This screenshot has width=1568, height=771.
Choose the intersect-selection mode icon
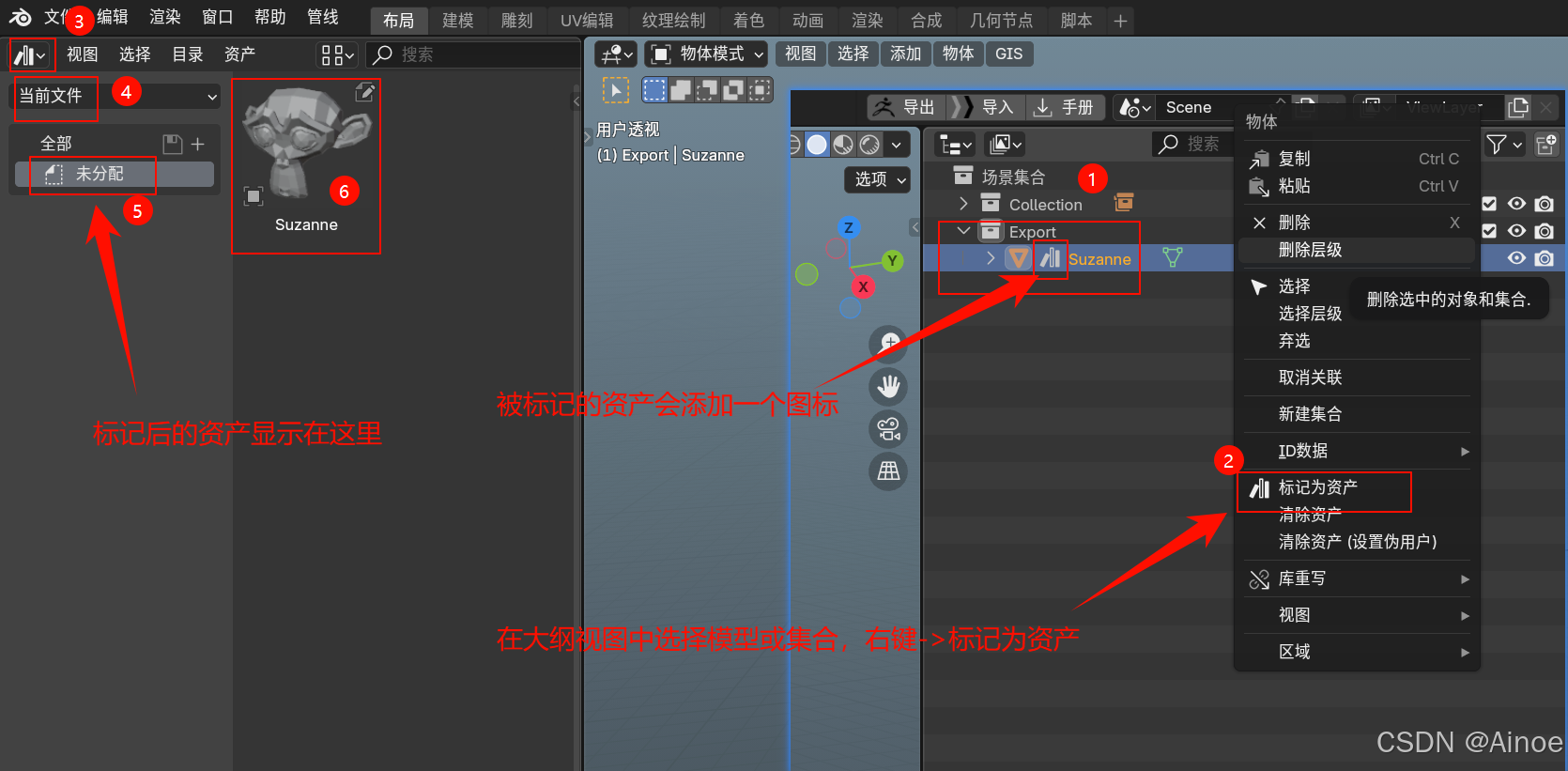(760, 90)
